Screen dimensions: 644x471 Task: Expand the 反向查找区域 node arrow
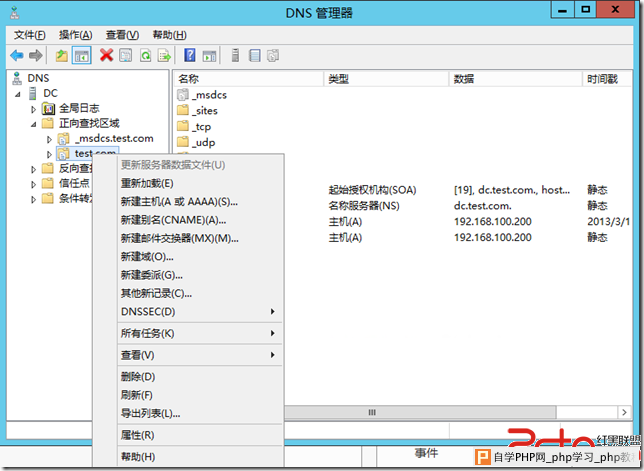34,169
